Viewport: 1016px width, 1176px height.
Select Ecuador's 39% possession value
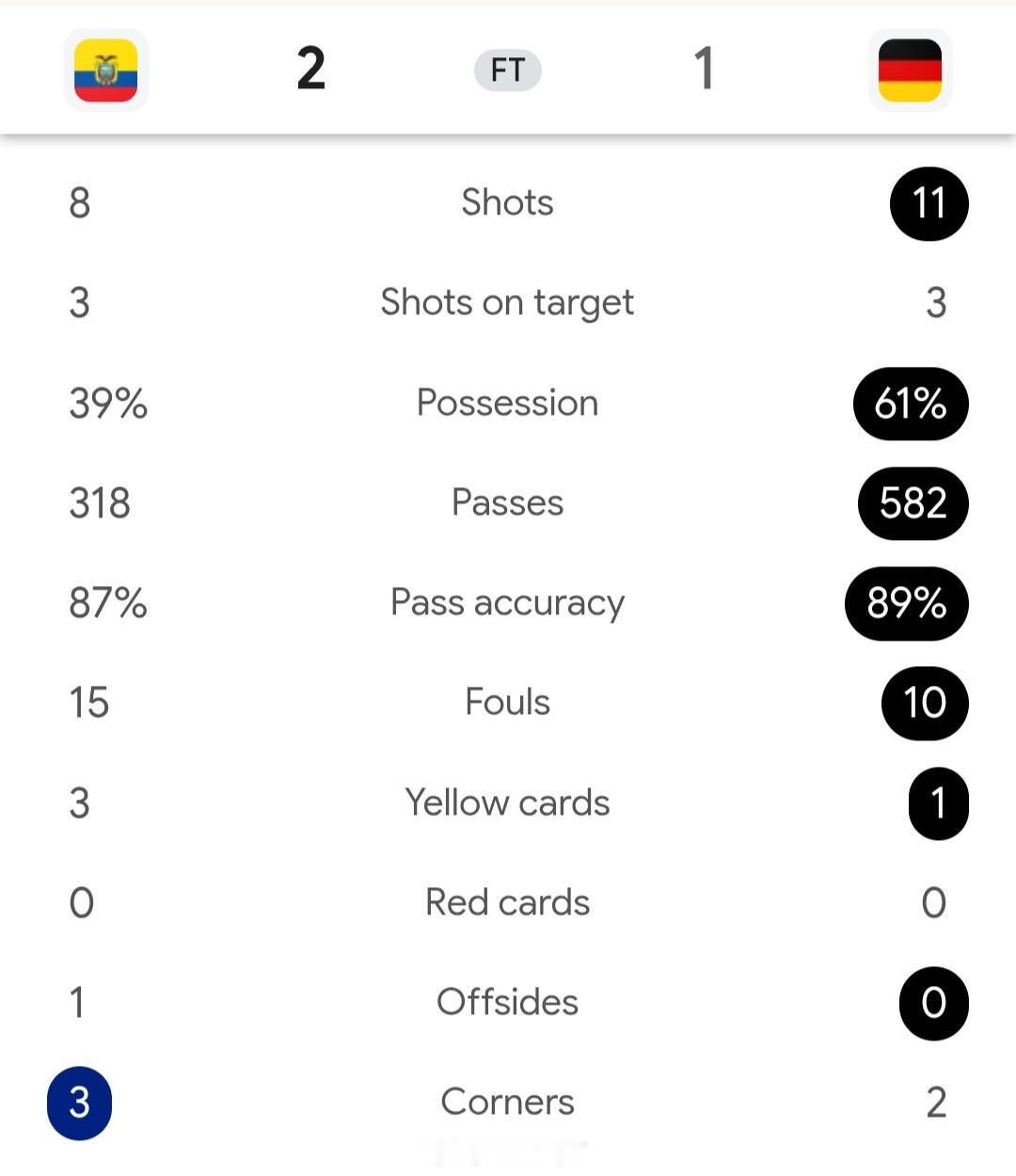click(x=108, y=404)
